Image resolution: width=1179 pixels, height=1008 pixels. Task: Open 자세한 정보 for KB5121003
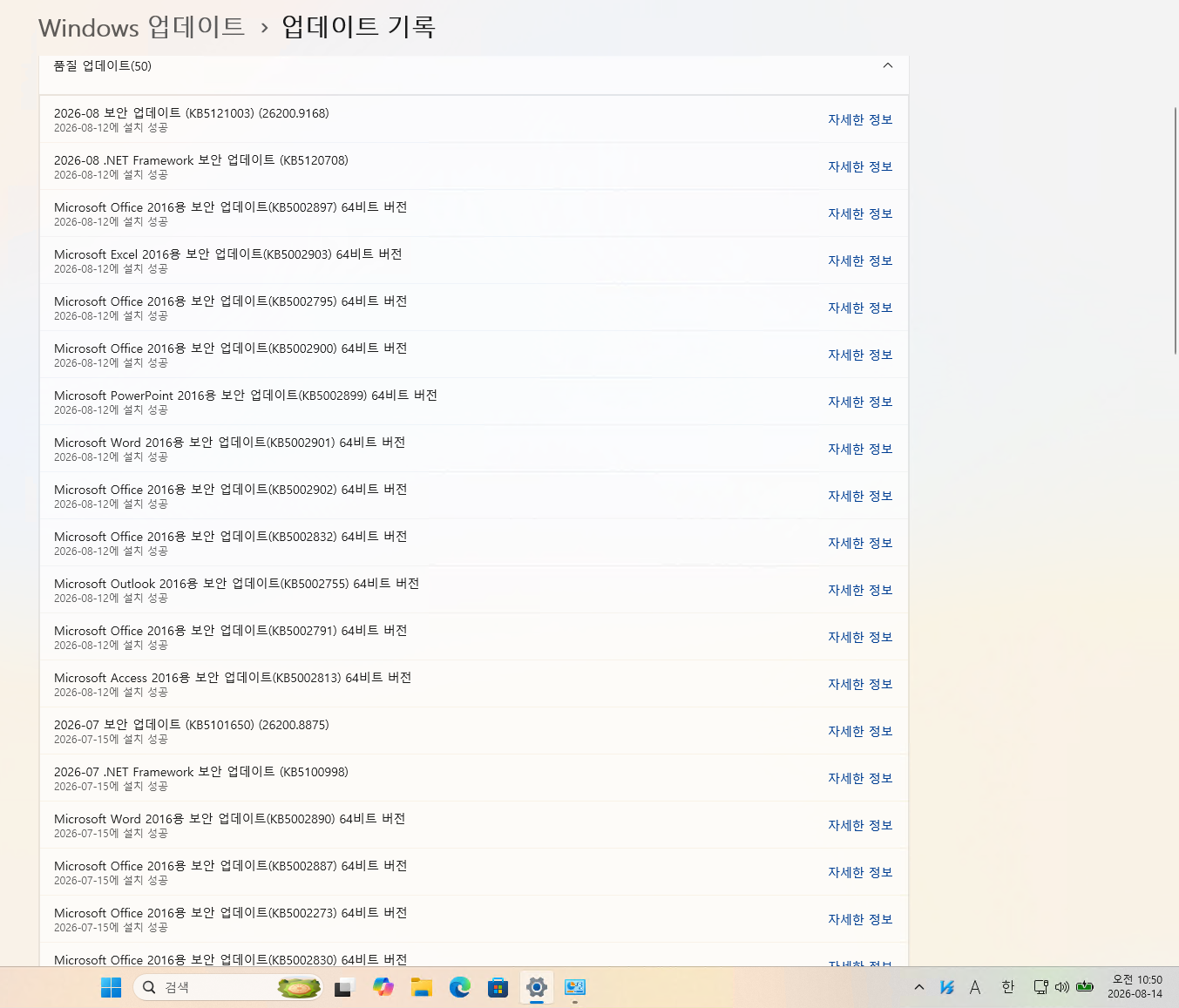(x=860, y=119)
